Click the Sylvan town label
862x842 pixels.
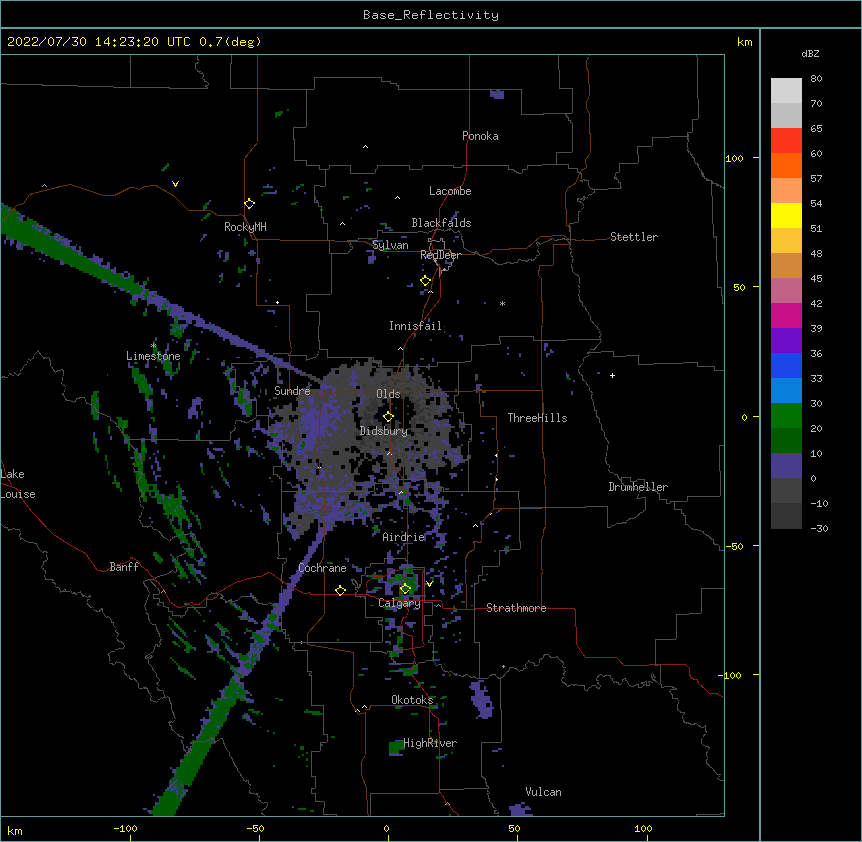click(390, 245)
